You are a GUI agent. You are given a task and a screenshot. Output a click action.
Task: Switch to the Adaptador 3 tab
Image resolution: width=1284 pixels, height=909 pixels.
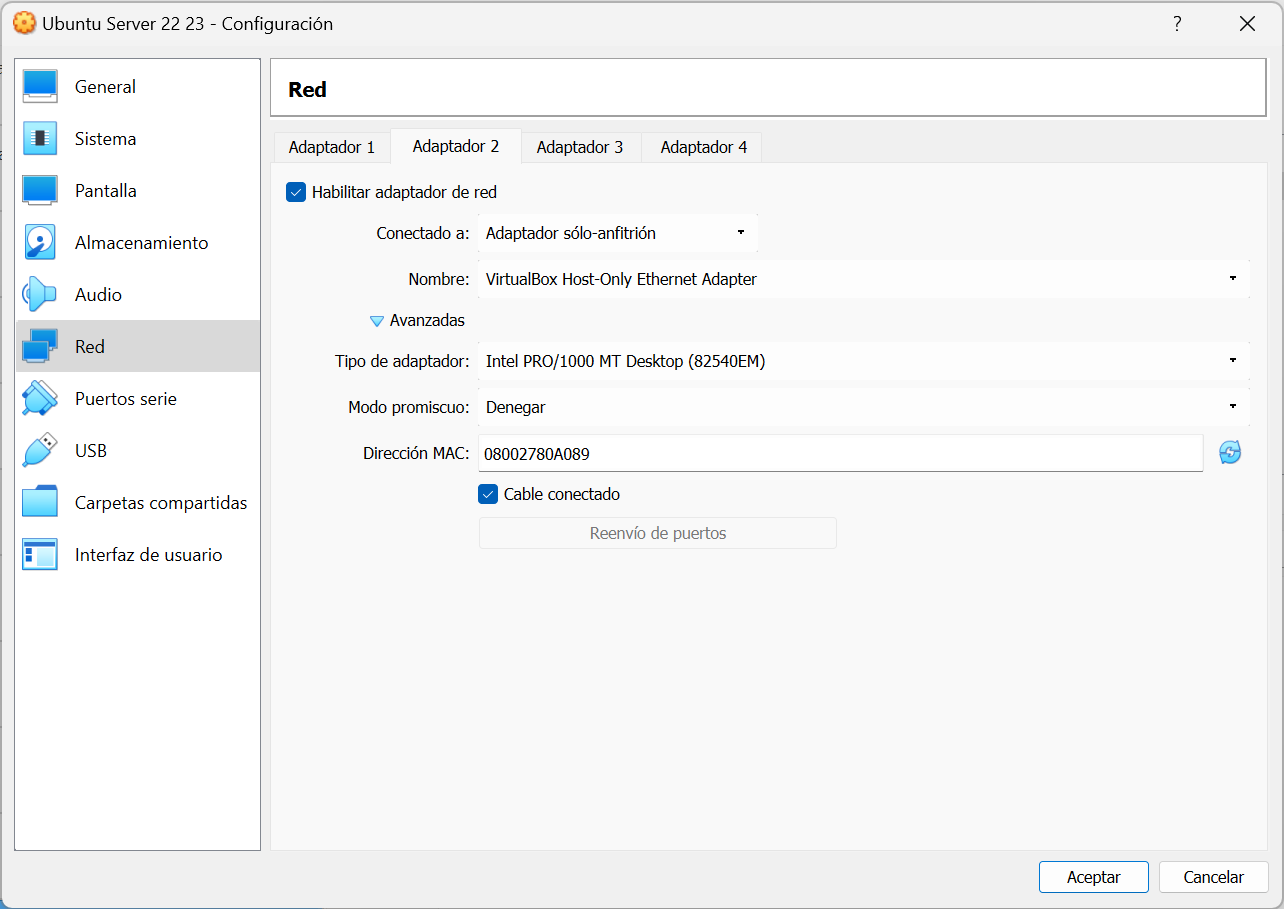coord(579,147)
